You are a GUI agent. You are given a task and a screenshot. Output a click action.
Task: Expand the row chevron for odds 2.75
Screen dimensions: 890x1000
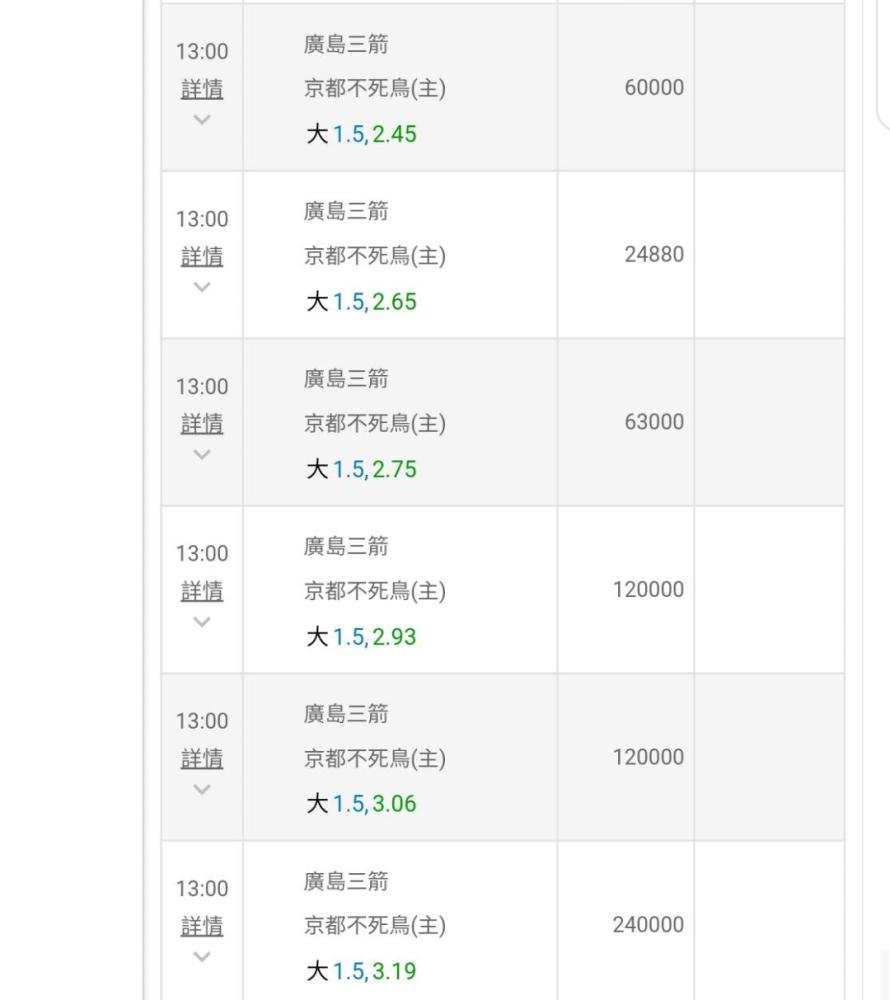(x=202, y=455)
